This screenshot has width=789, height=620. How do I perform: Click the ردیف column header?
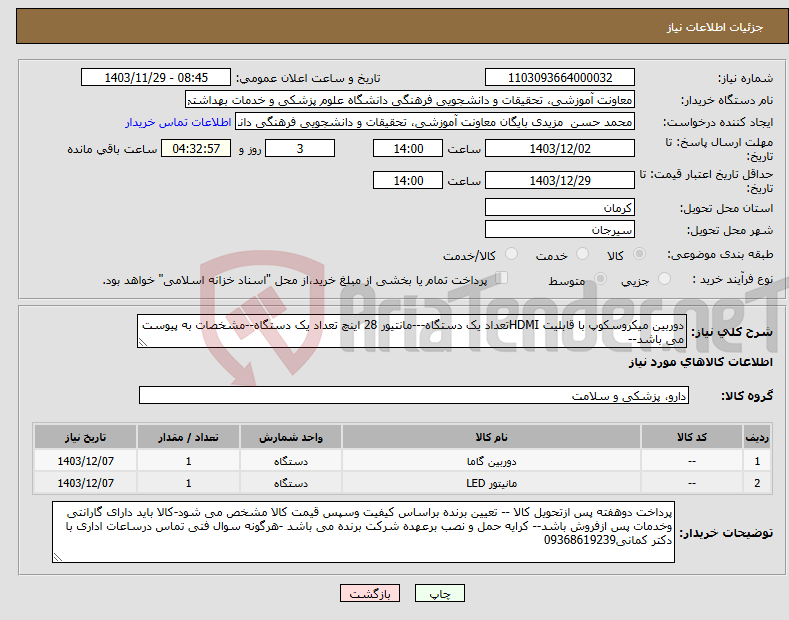(757, 437)
